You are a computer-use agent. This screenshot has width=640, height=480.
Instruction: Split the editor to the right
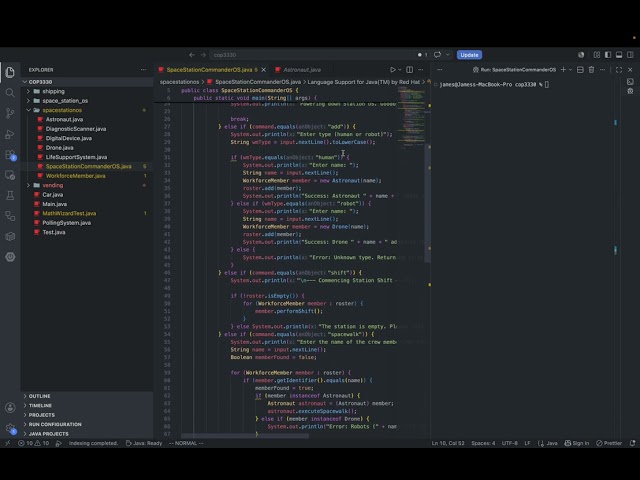(x=409, y=70)
